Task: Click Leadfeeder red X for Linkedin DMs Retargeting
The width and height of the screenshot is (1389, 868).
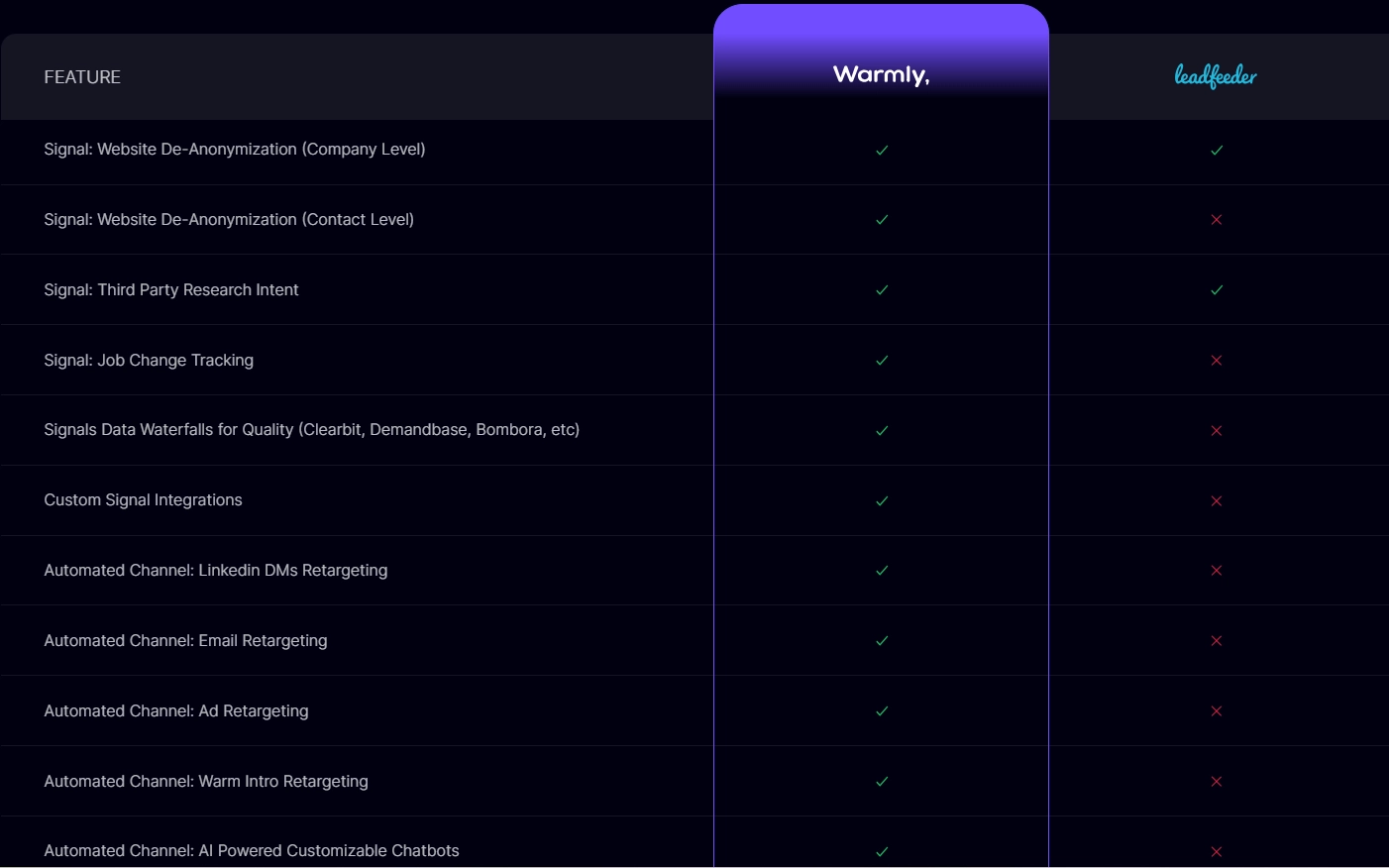Action: [1217, 571]
